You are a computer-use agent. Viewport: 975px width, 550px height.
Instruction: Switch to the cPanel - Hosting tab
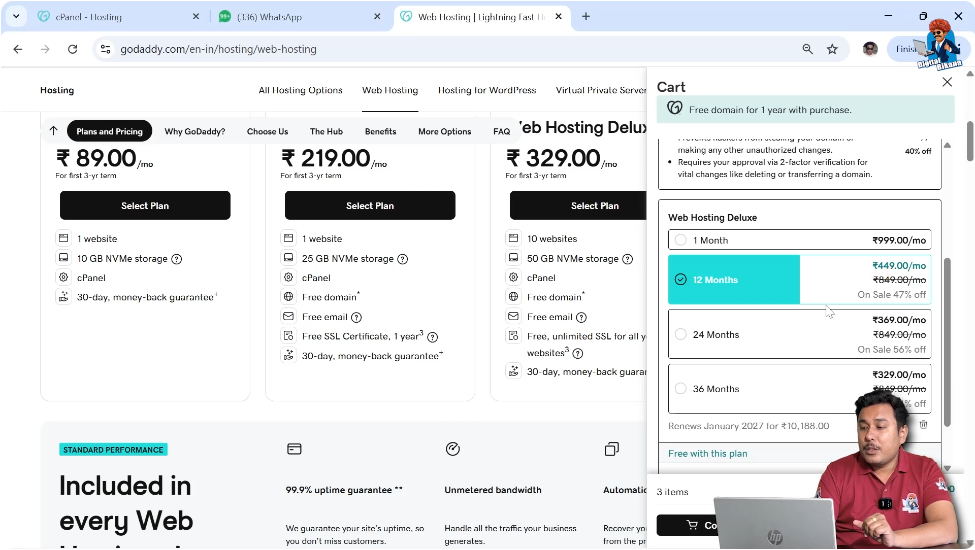point(118,17)
